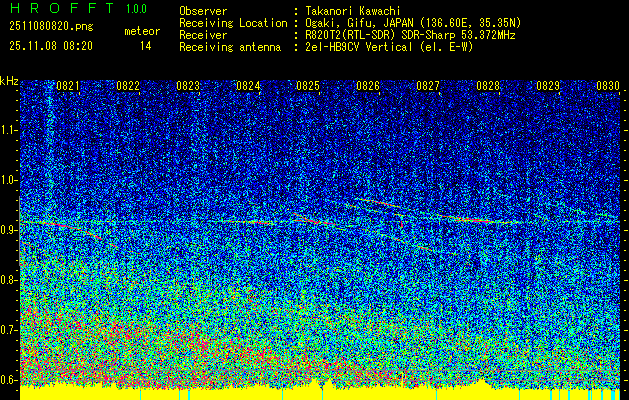
Task: Click time marker 0830
Action: (x=608, y=85)
